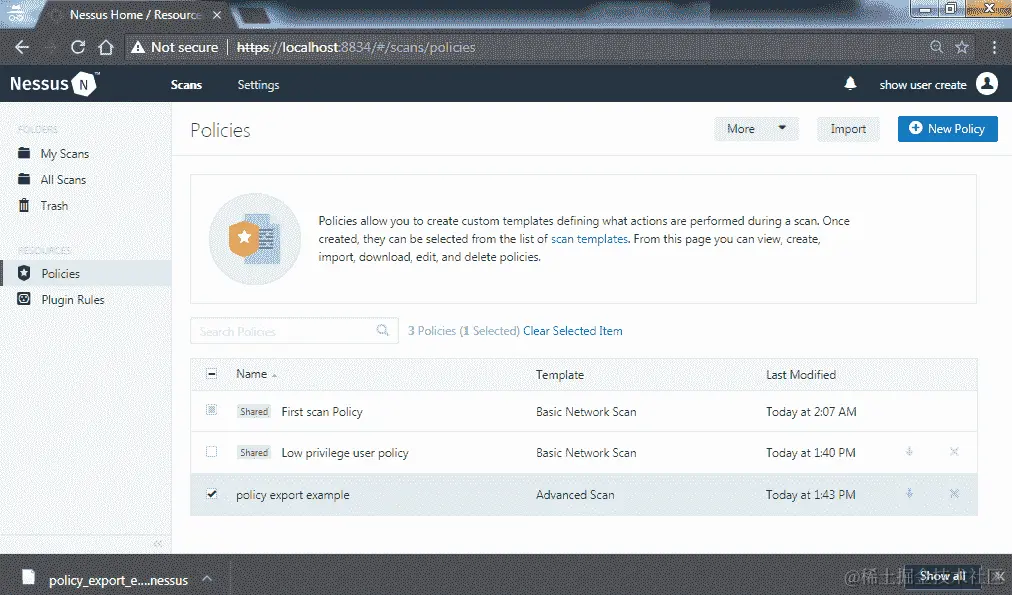Reload the page with refresh icon

[x=78, y=47]
